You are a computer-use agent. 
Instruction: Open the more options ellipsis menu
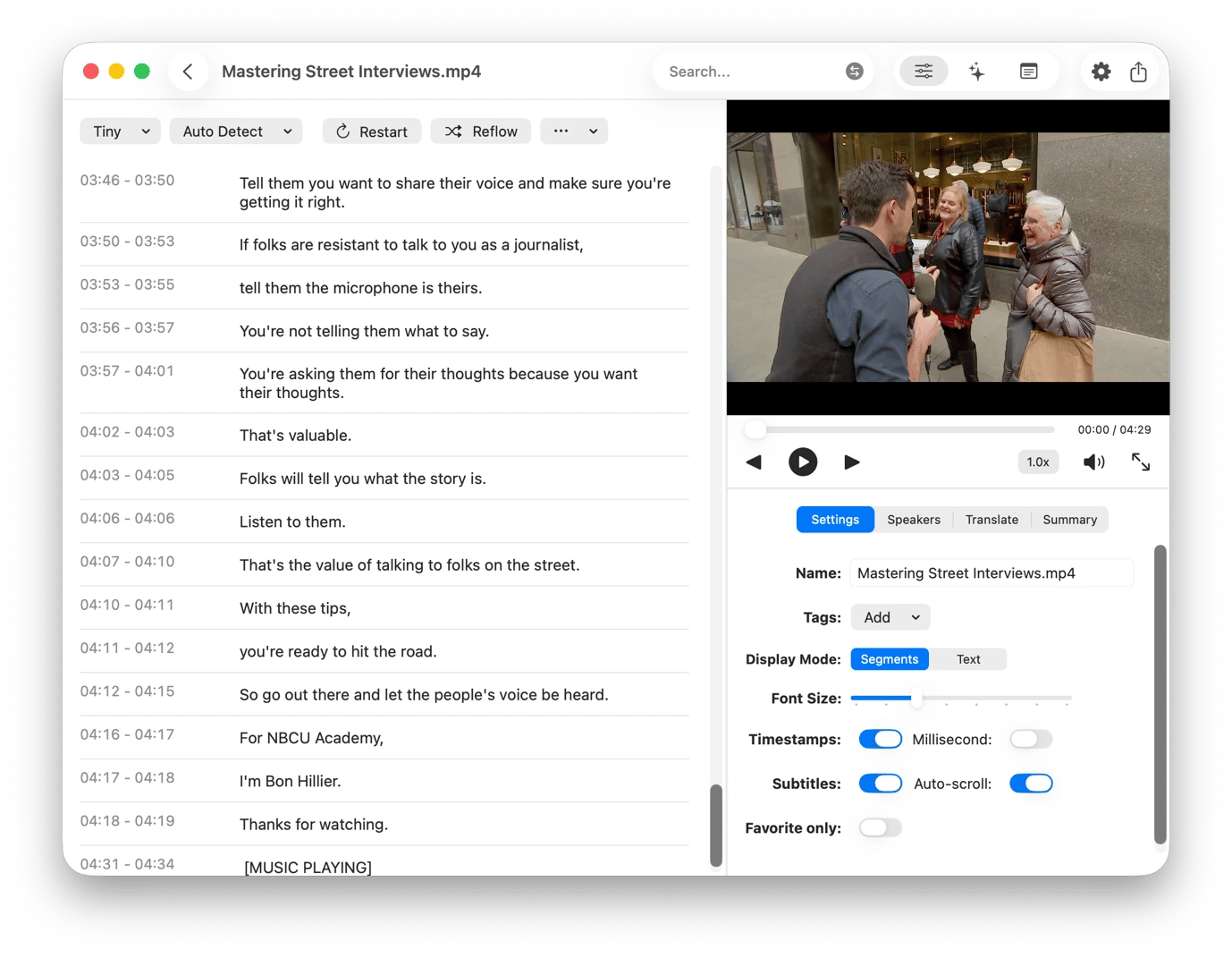(574, 131)
